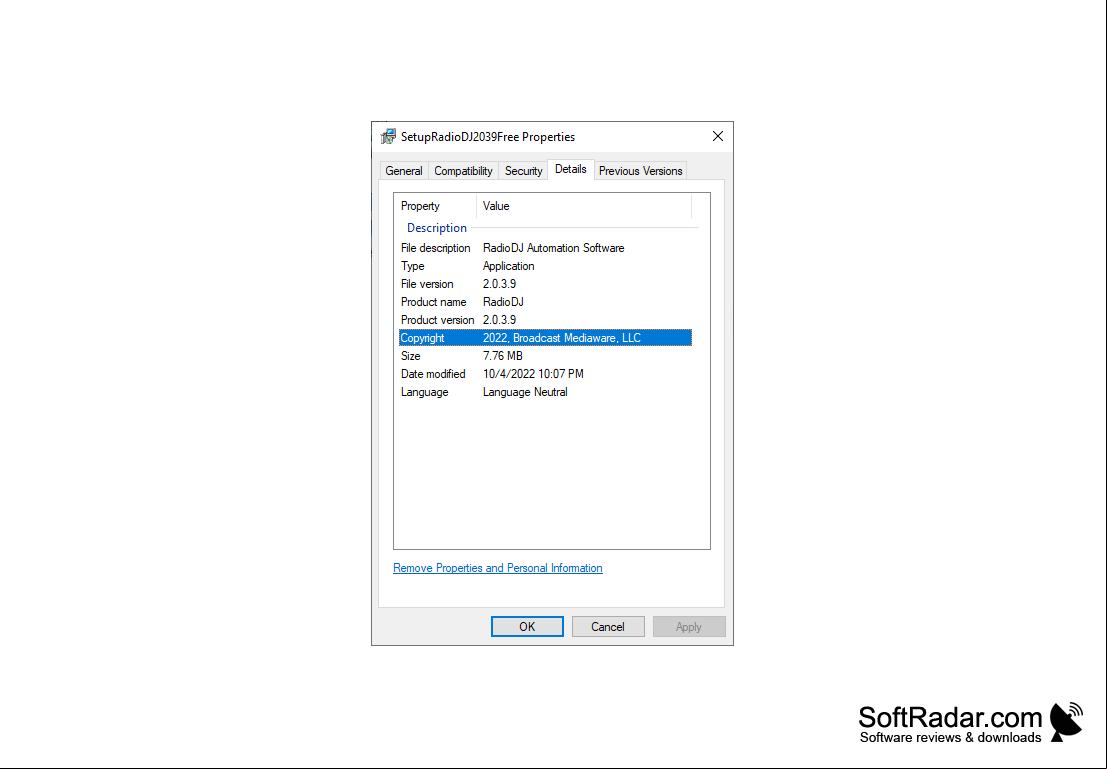
Task: Click the '2022, Broadcast Mediaware, LLC' value
Action: 562,338
